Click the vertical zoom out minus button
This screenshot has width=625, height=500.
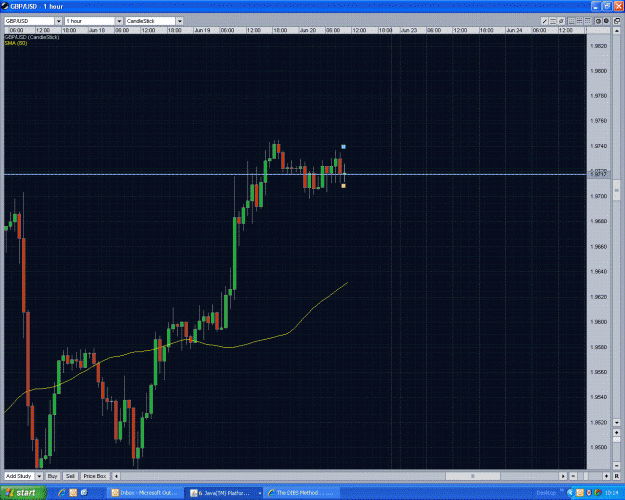(617, 465)
